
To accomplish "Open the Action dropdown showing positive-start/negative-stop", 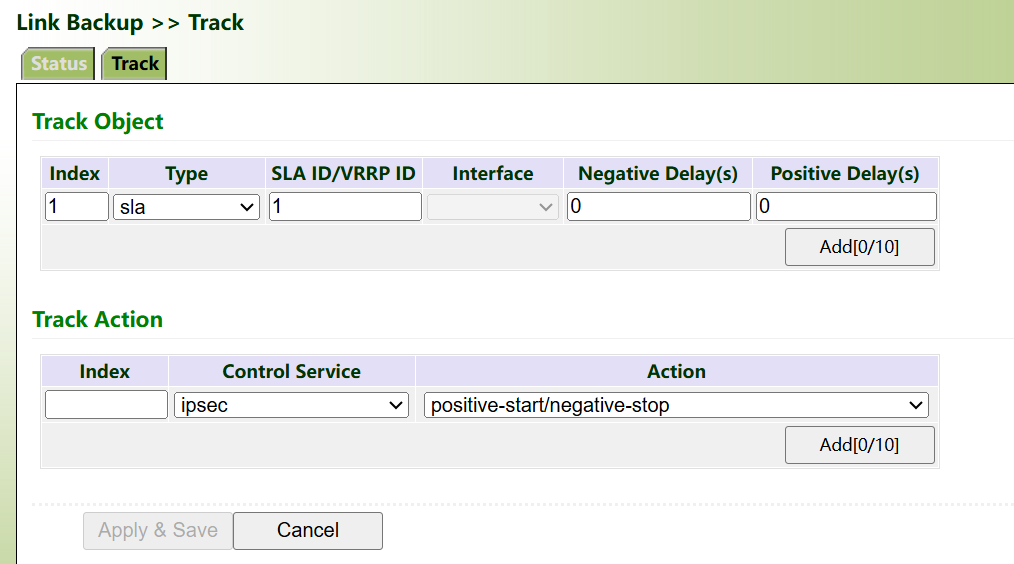I will (x=676, y=405).
